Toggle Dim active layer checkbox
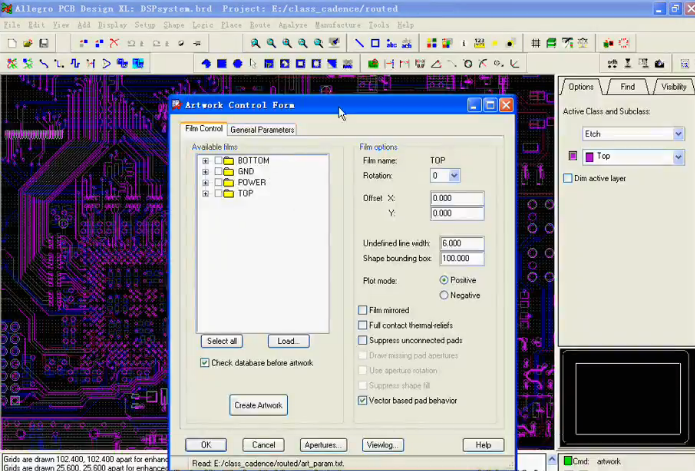 tap(568, 178)
